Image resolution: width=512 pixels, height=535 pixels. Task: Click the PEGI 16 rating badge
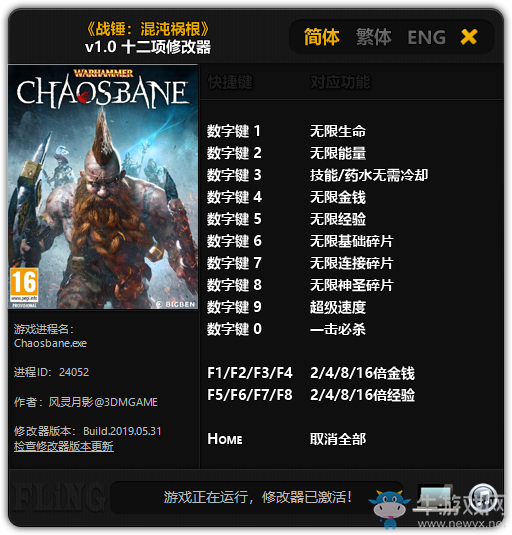[24, 287]
